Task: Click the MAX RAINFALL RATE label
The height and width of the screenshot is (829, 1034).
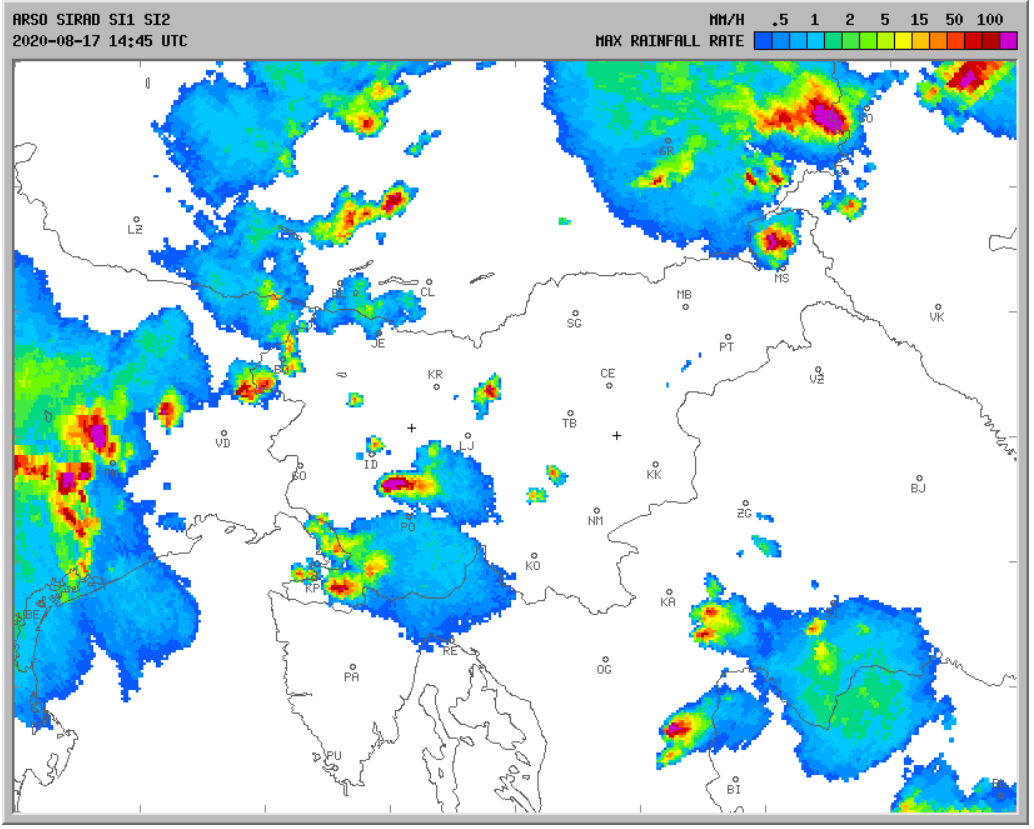Action: (669, 41)
